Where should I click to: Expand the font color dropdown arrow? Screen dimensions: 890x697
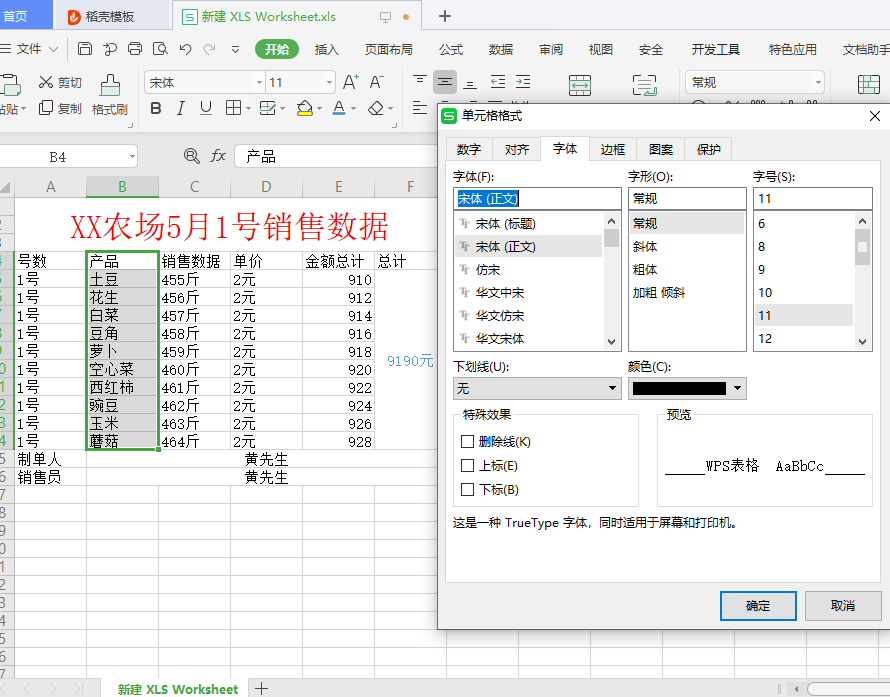pos(351,108)
